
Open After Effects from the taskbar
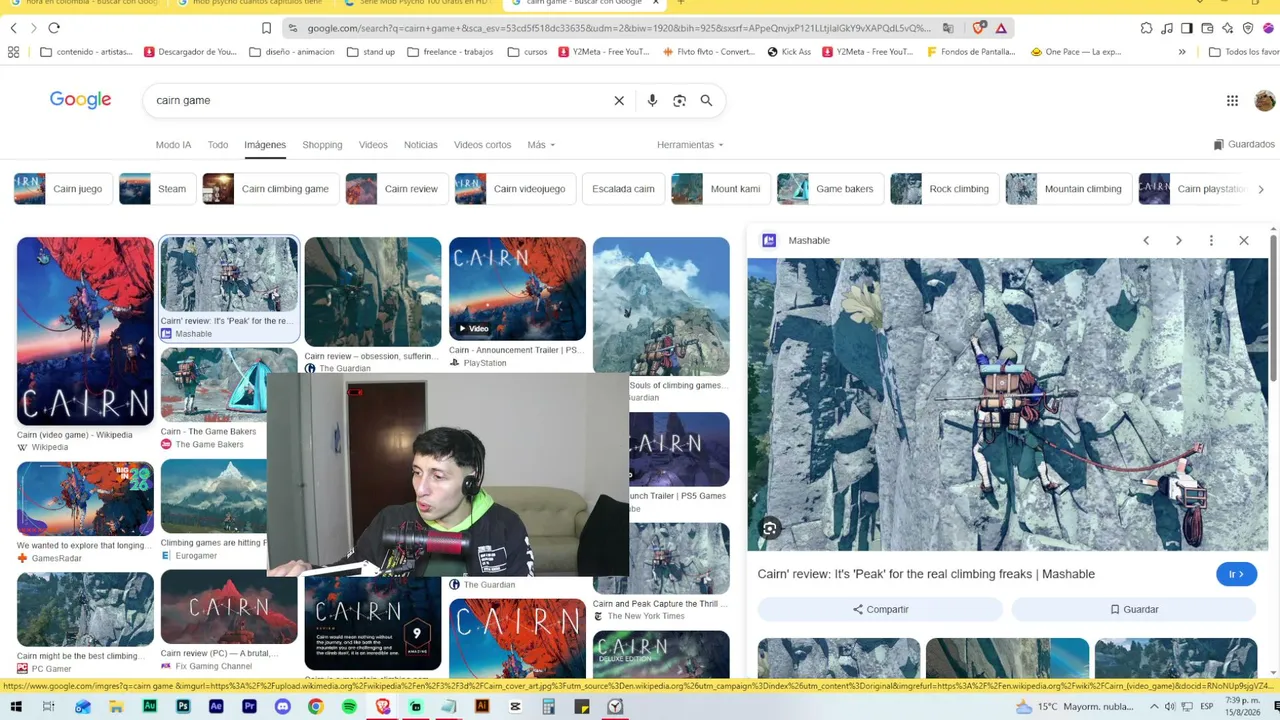(216, 707)
